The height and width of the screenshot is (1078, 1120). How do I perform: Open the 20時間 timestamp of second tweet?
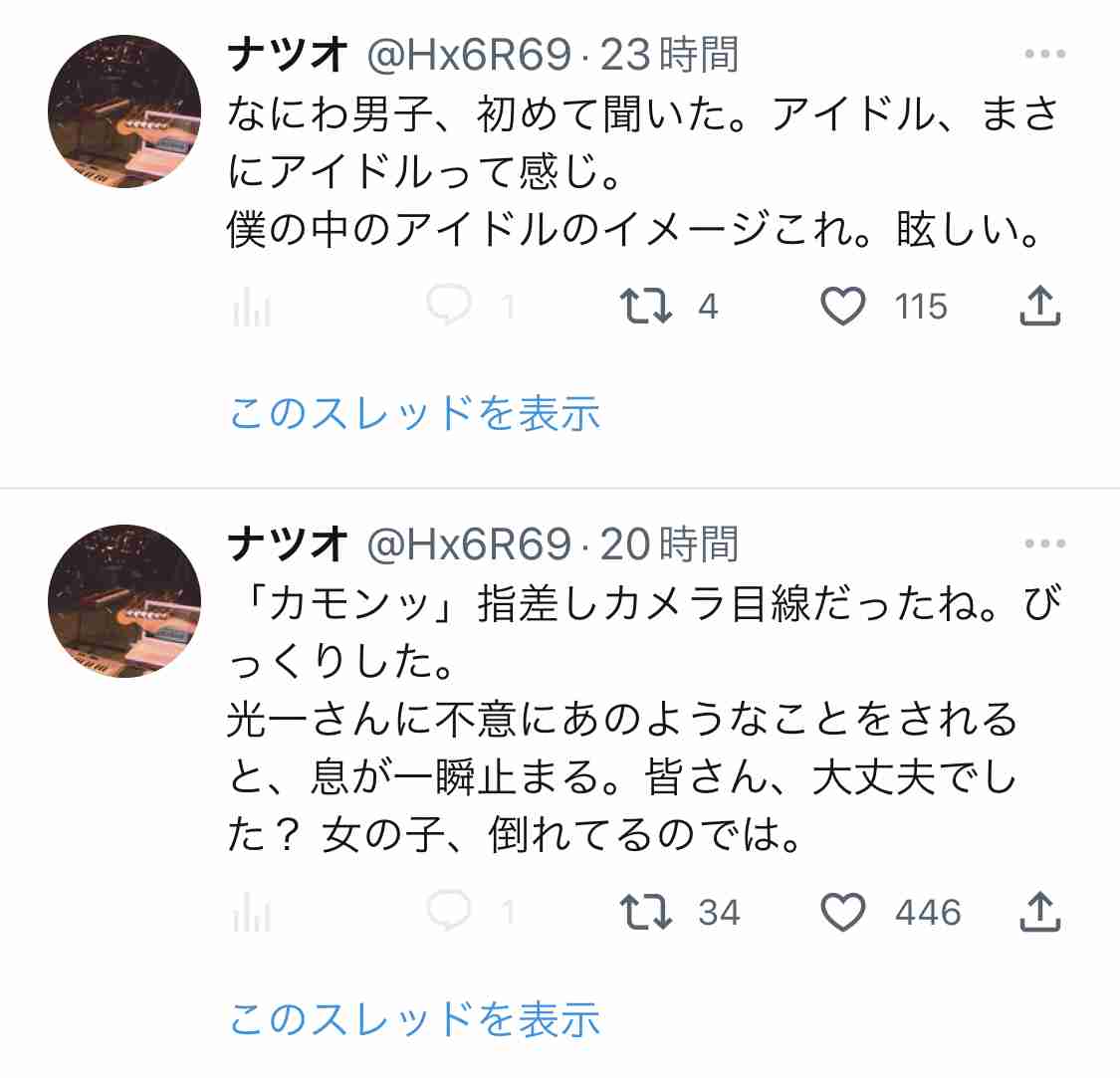669,544
